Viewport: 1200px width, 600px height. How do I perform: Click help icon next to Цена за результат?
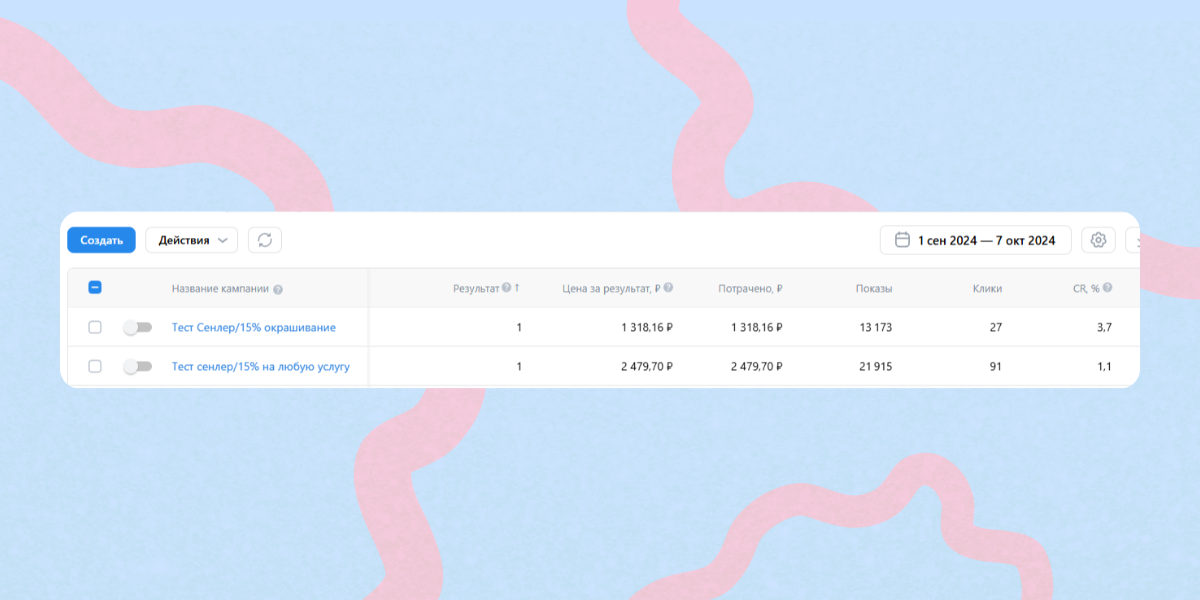(668, 288)
